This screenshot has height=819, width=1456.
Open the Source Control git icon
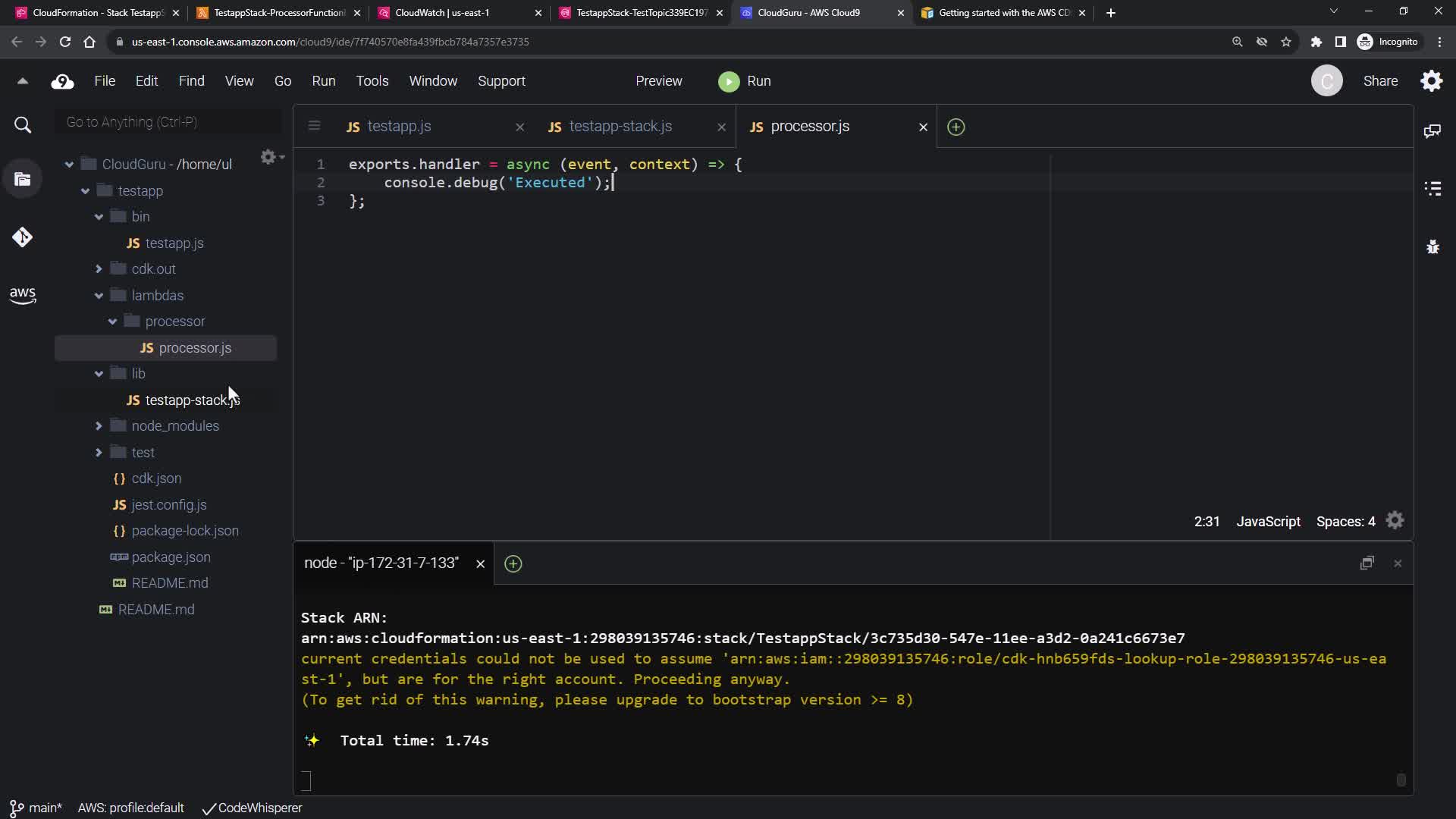[23, 237]
